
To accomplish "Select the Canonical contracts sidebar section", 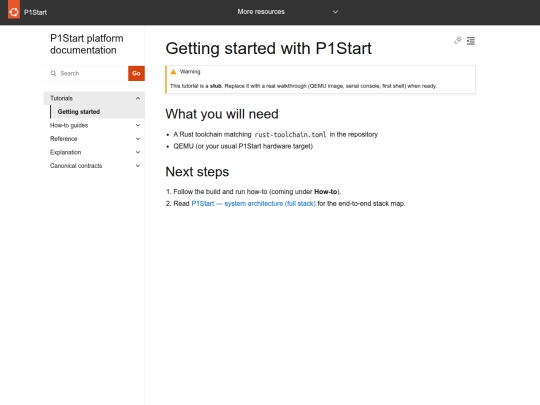I will click(x=76, y=166).
